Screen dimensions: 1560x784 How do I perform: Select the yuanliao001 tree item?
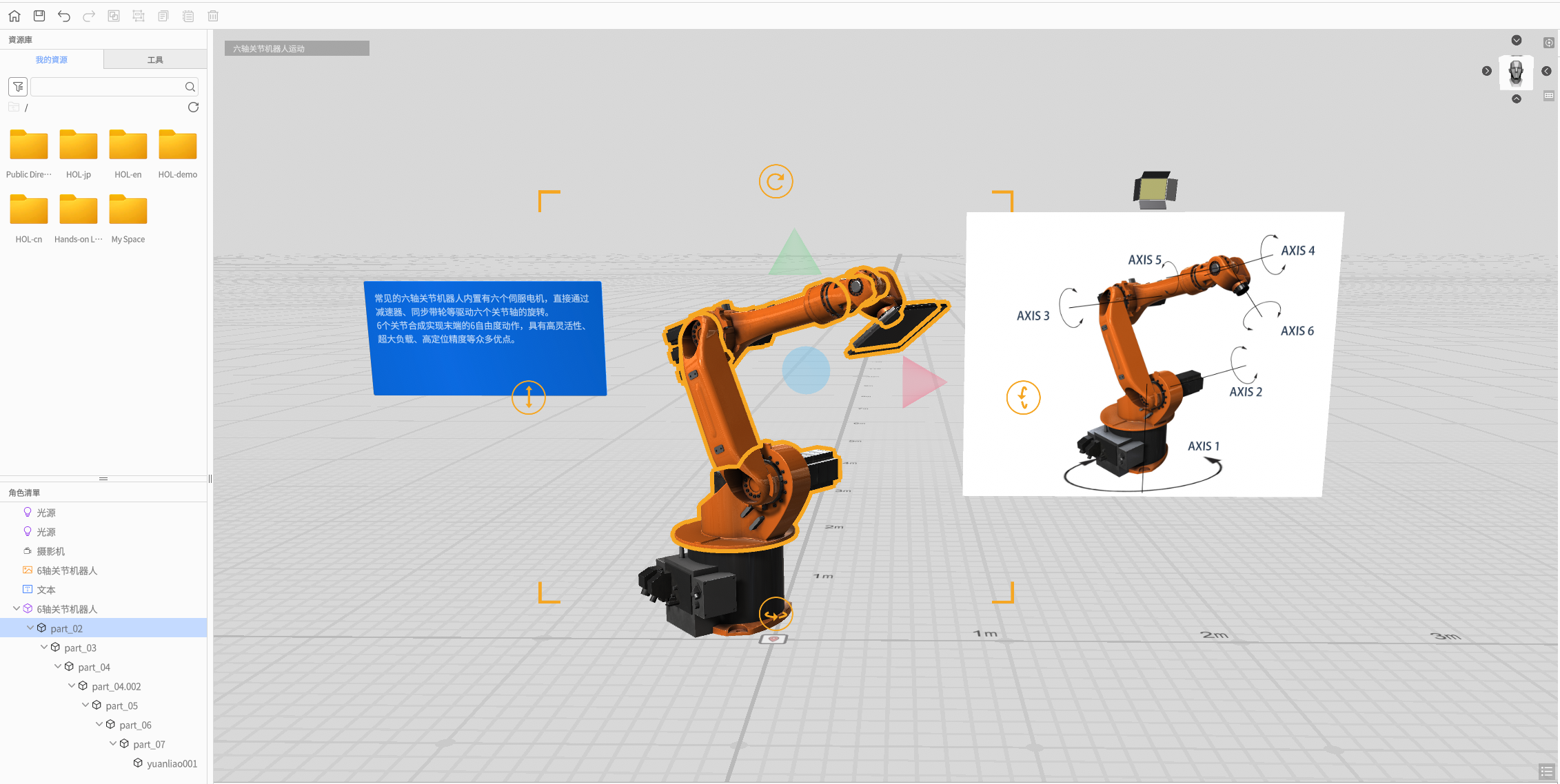(103, 763)
